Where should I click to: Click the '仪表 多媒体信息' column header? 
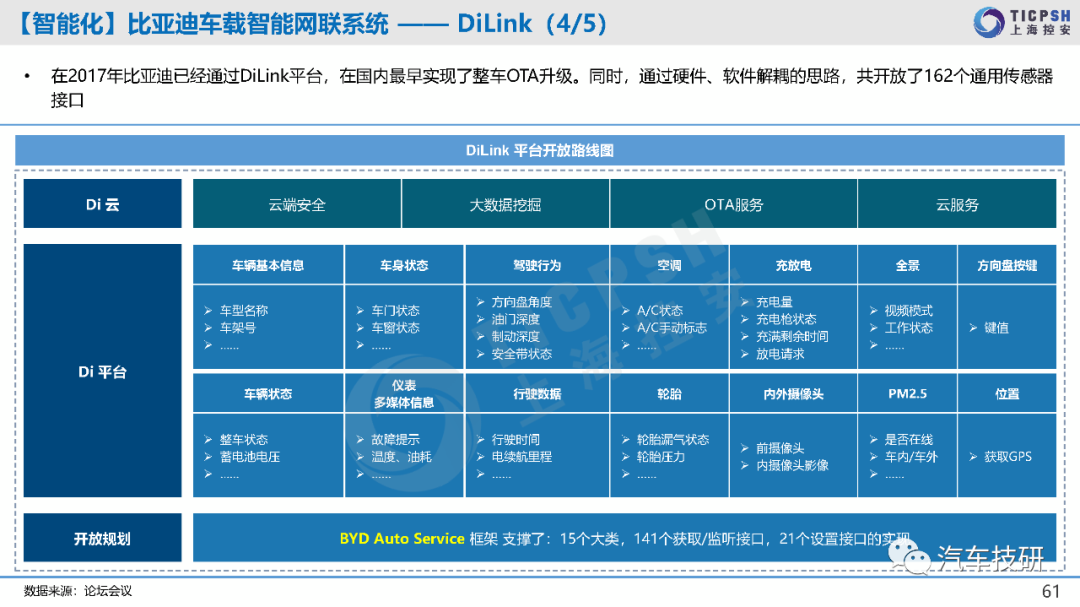tap(404, 393)
